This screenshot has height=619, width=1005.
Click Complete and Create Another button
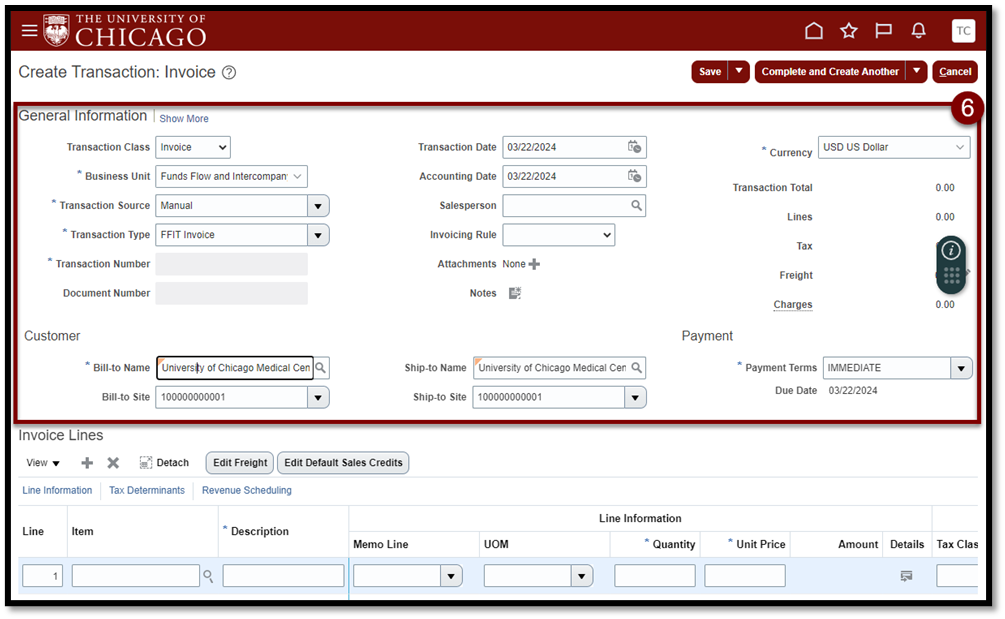(x=830, y=71)
